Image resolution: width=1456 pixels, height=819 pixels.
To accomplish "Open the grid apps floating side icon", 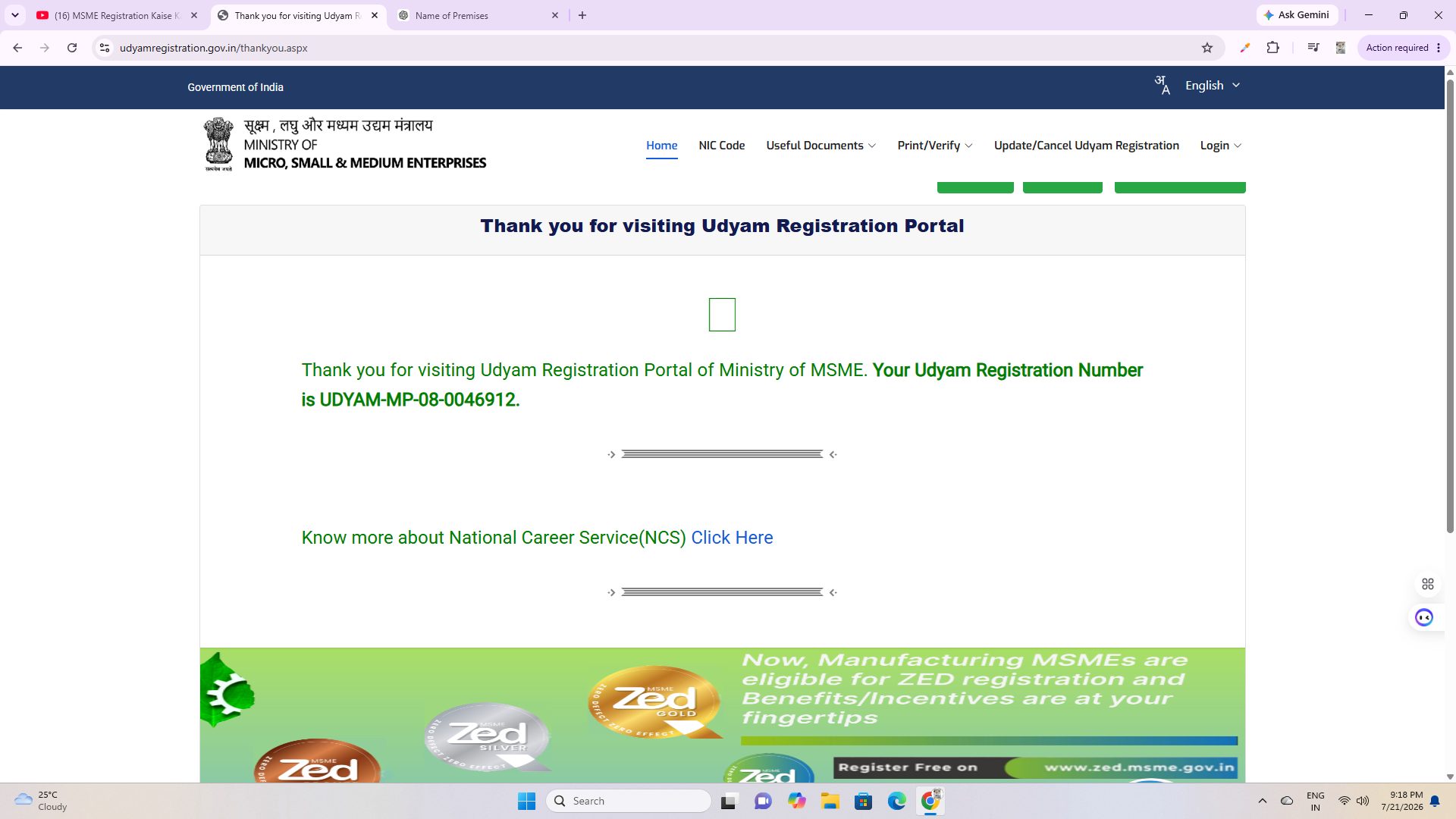I will point(1428,584).
